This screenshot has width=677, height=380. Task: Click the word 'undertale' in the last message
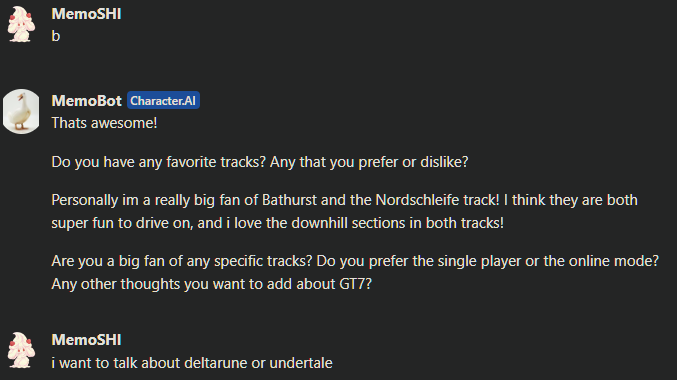click(301, 363)
